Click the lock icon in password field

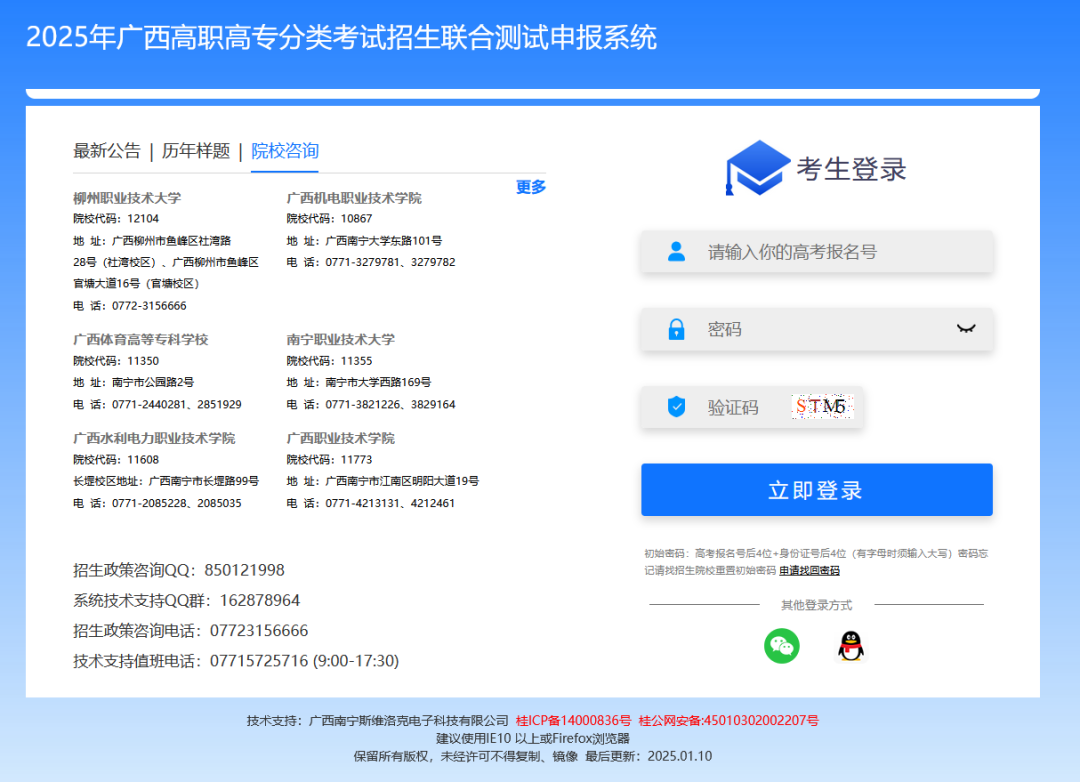coord(677,329)
